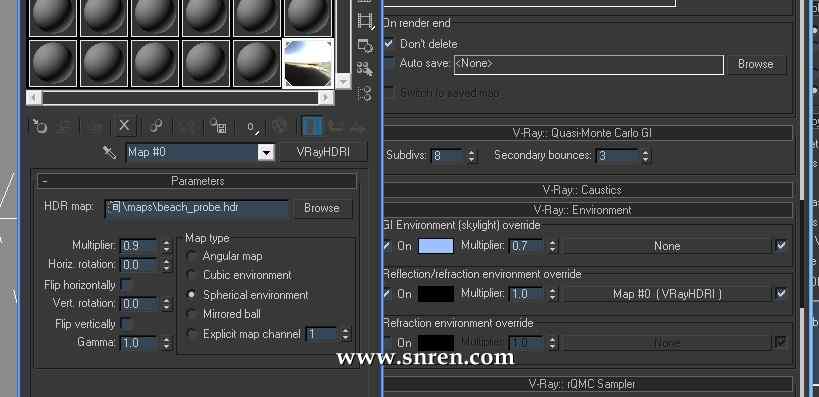Screen dimensions: 819x397
Task: Pick material with the eyedropper icon
Action: click(109, 152)
